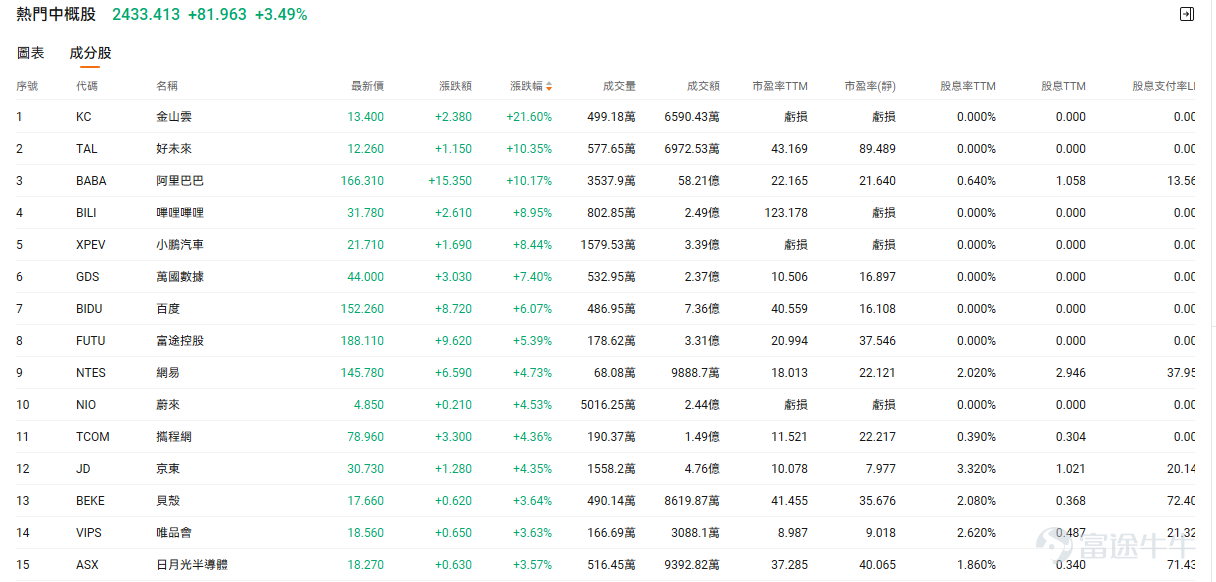Viewport: 1216px width, 582px height.
Task: Select stock name 小鵬汽車
Action: tap(180, 245)
